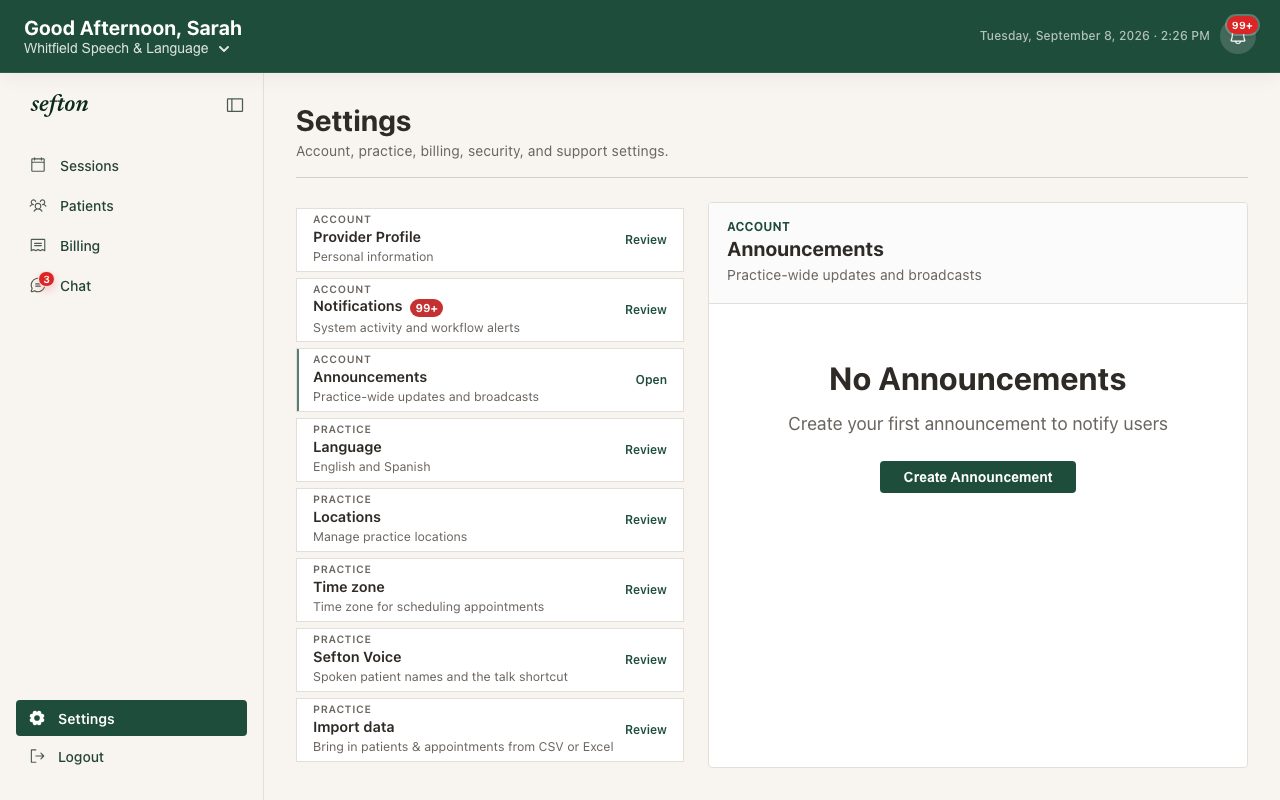Click the Sessions calendar icon

pyautogui.click(x=38, y=165)
